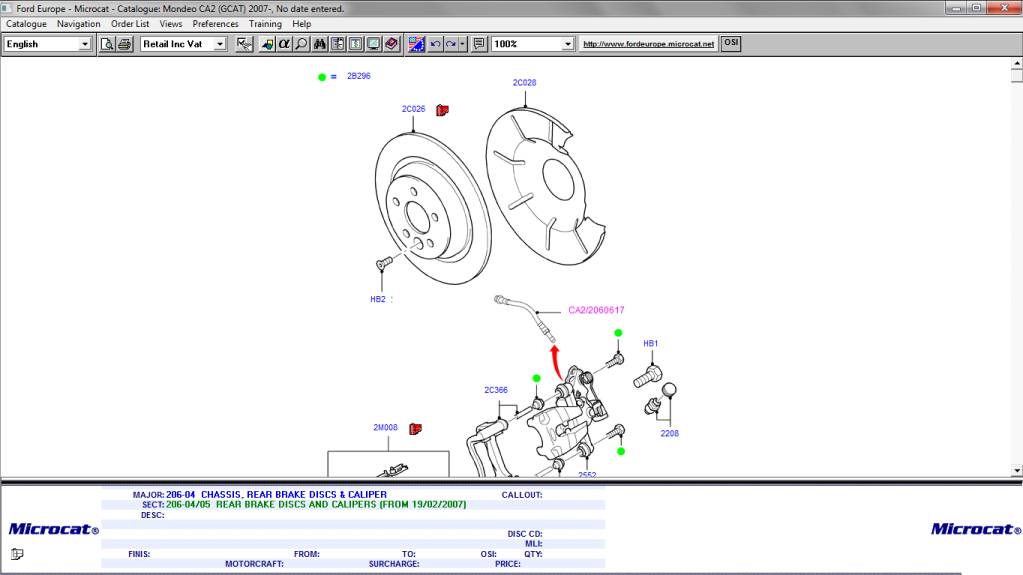Viewport: 1023px width, 575px height.
Task: Click the brake splash shield illustration
Action: [x=545, y=187]
